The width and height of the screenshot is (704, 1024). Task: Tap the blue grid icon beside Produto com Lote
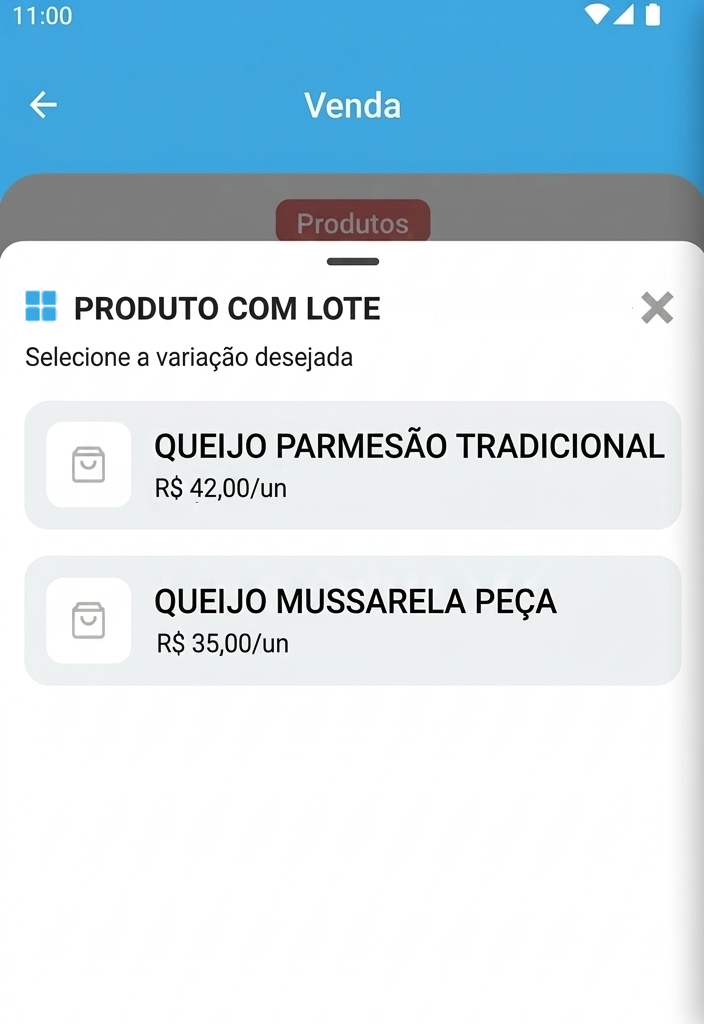click(41, 306)
